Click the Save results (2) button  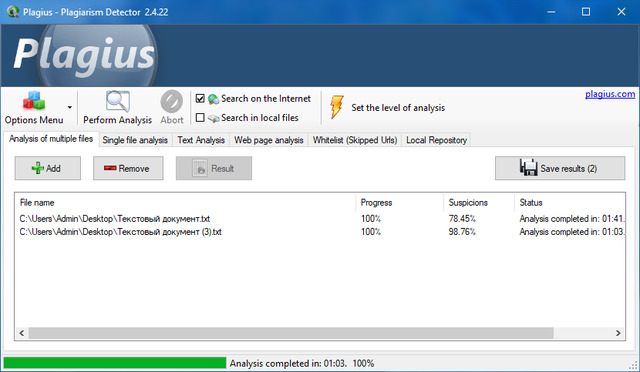point(560,168)
